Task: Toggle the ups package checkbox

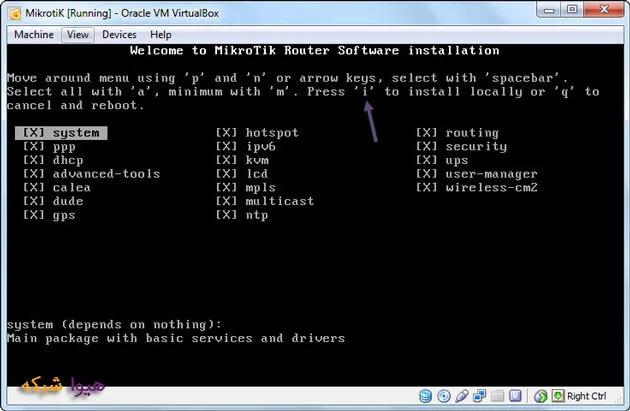Action: [426, 160]
